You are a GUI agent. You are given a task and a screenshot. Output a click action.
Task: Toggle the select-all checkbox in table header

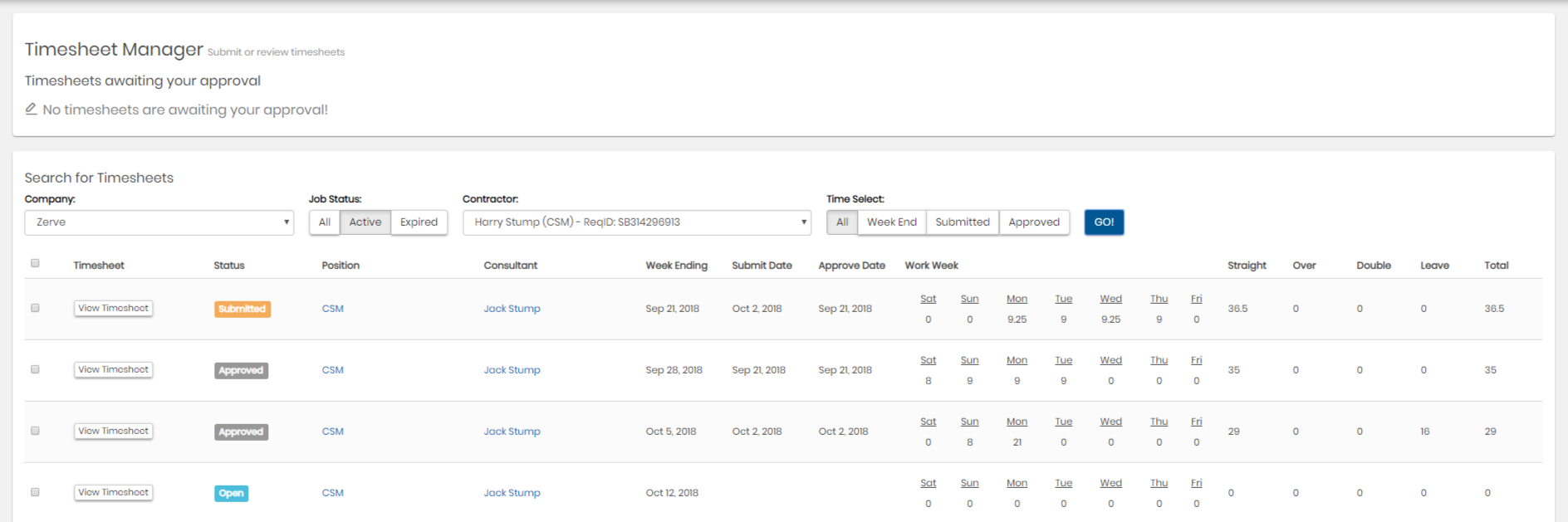coord(35,263)
